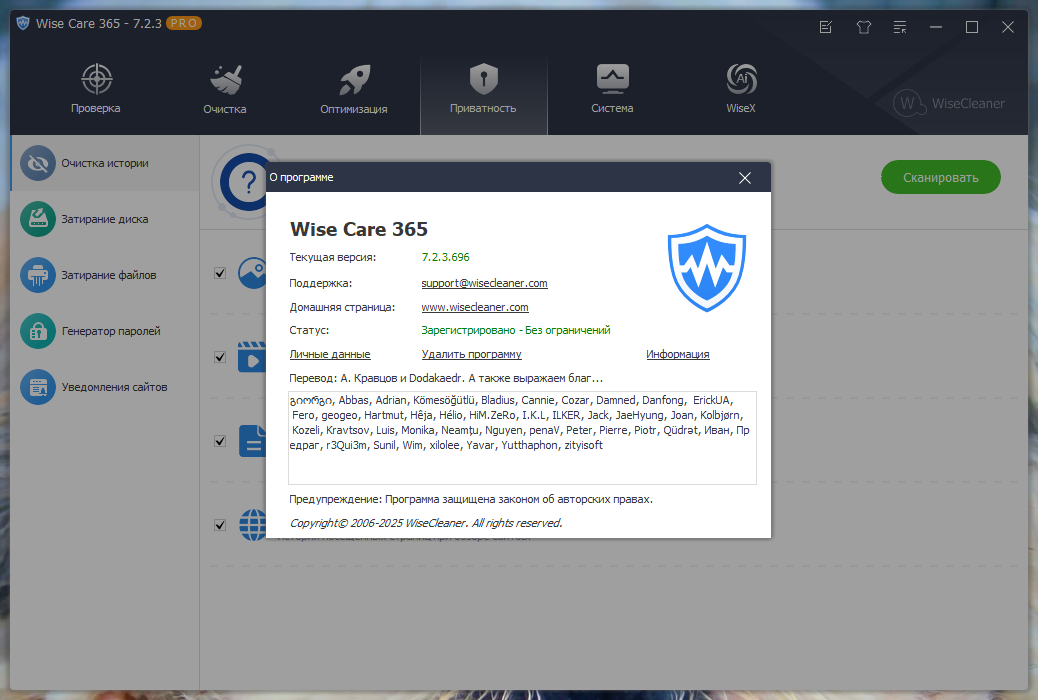Screen dimensions: 1038x700
Task: Select Затирание диска label in sidebar
Action: [x=105, y=219]
